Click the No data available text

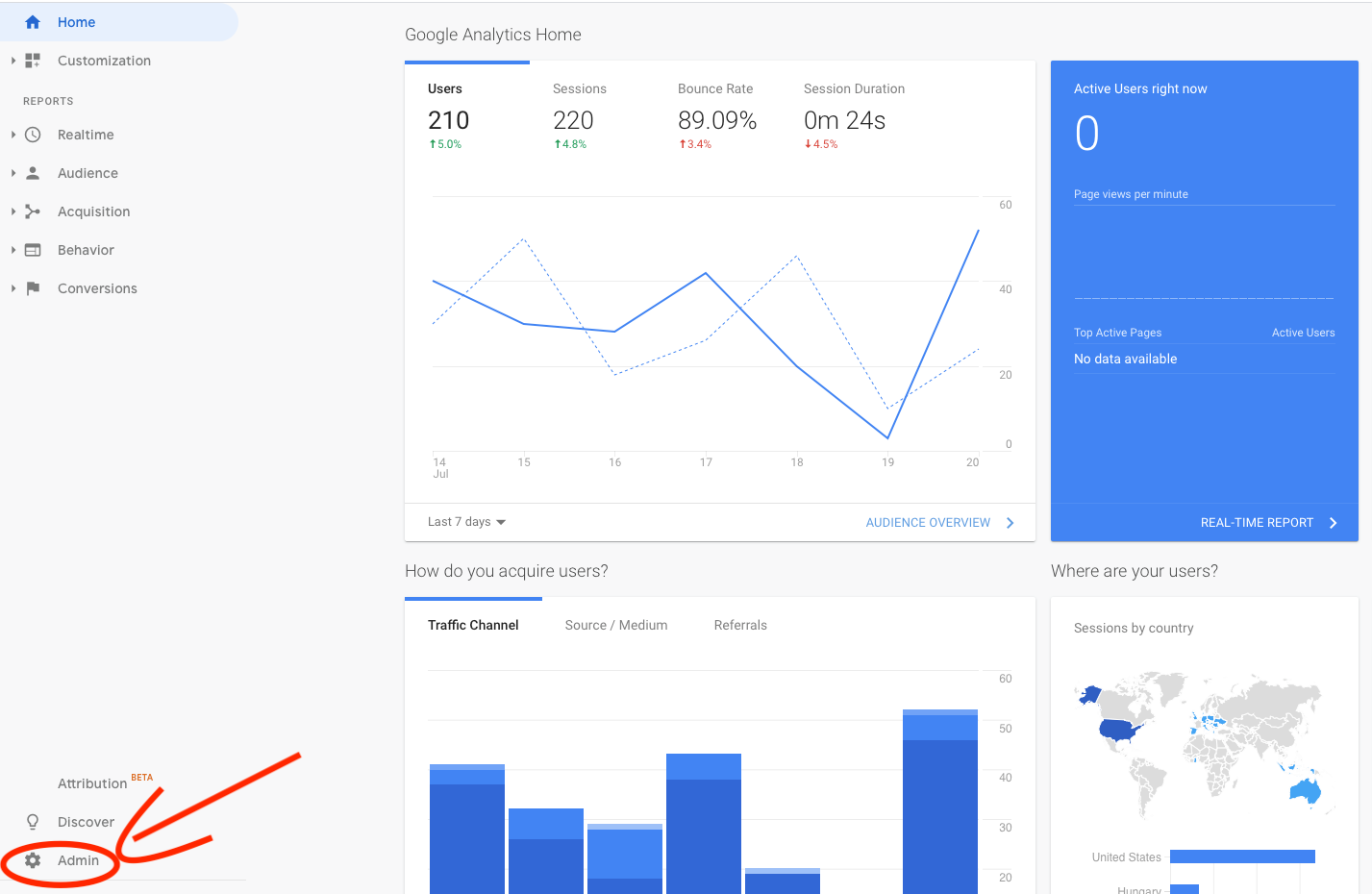point(1125,359)
